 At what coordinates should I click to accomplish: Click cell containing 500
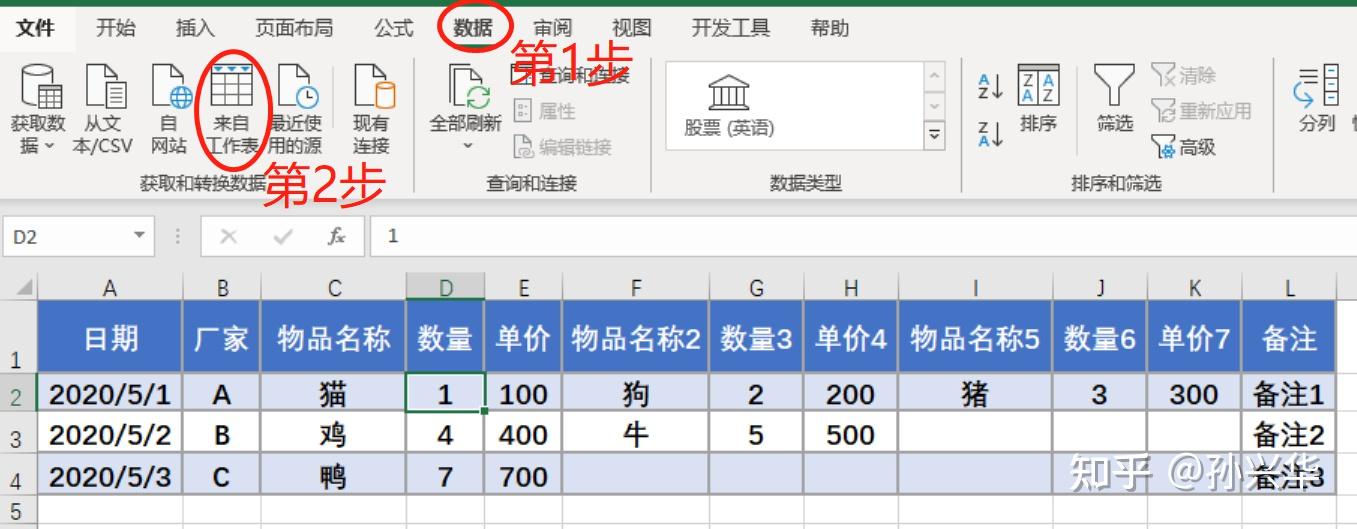click(x=850, y=435)
